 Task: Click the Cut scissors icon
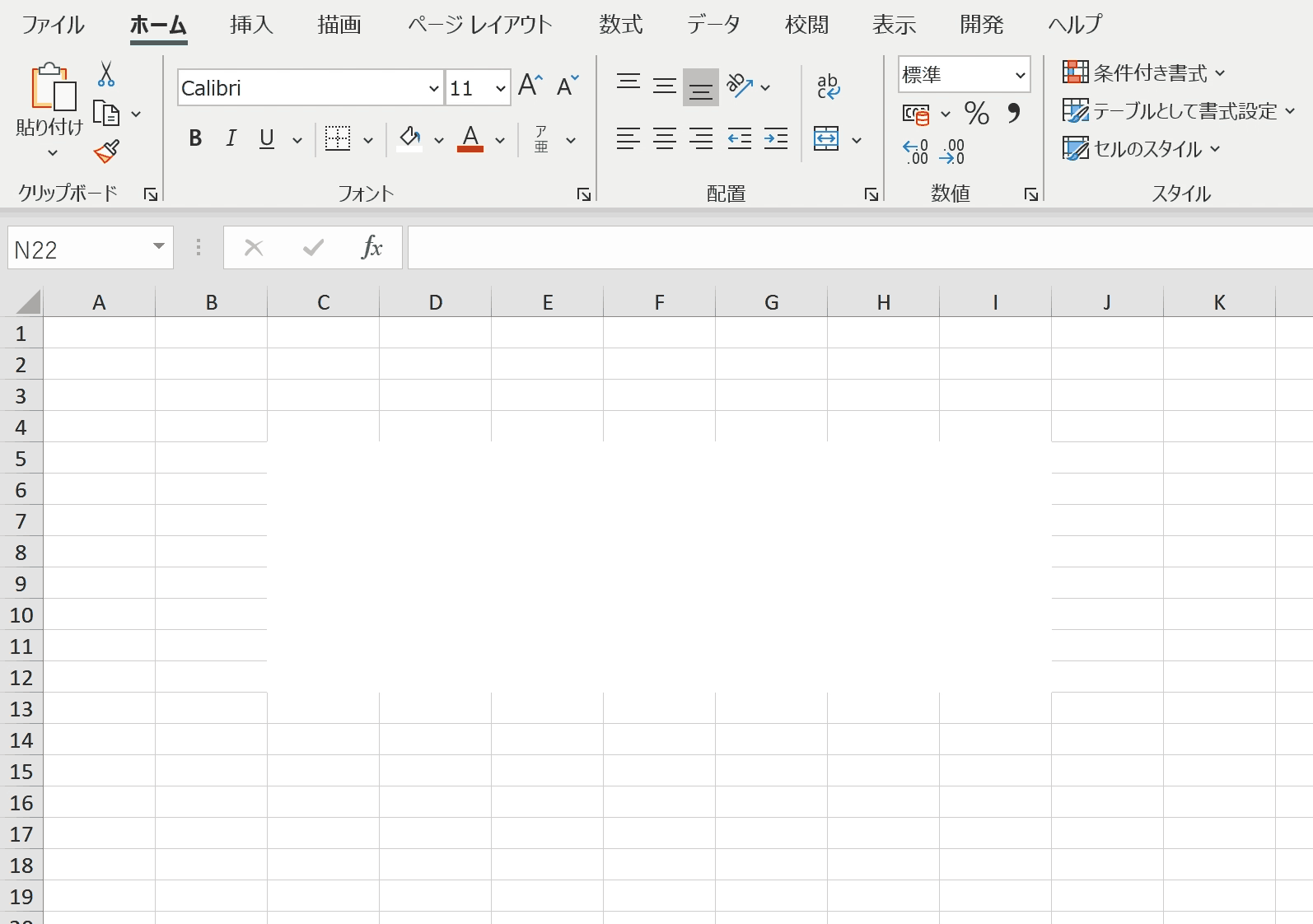point(106,74)
